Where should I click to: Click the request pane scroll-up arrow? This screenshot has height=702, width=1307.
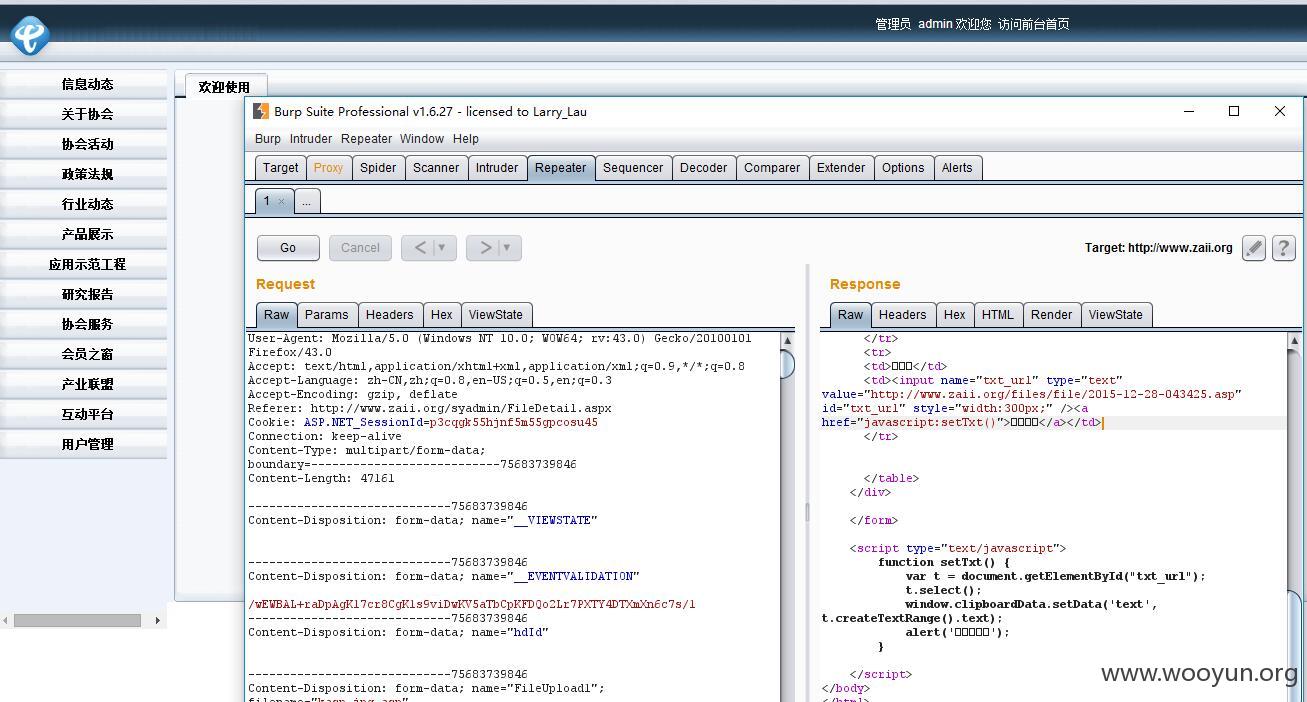[x=787, y=341]
